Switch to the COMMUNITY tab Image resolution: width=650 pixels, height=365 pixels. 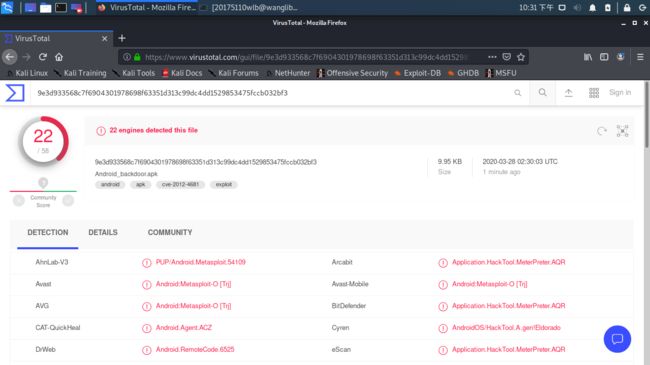point(170,232)
